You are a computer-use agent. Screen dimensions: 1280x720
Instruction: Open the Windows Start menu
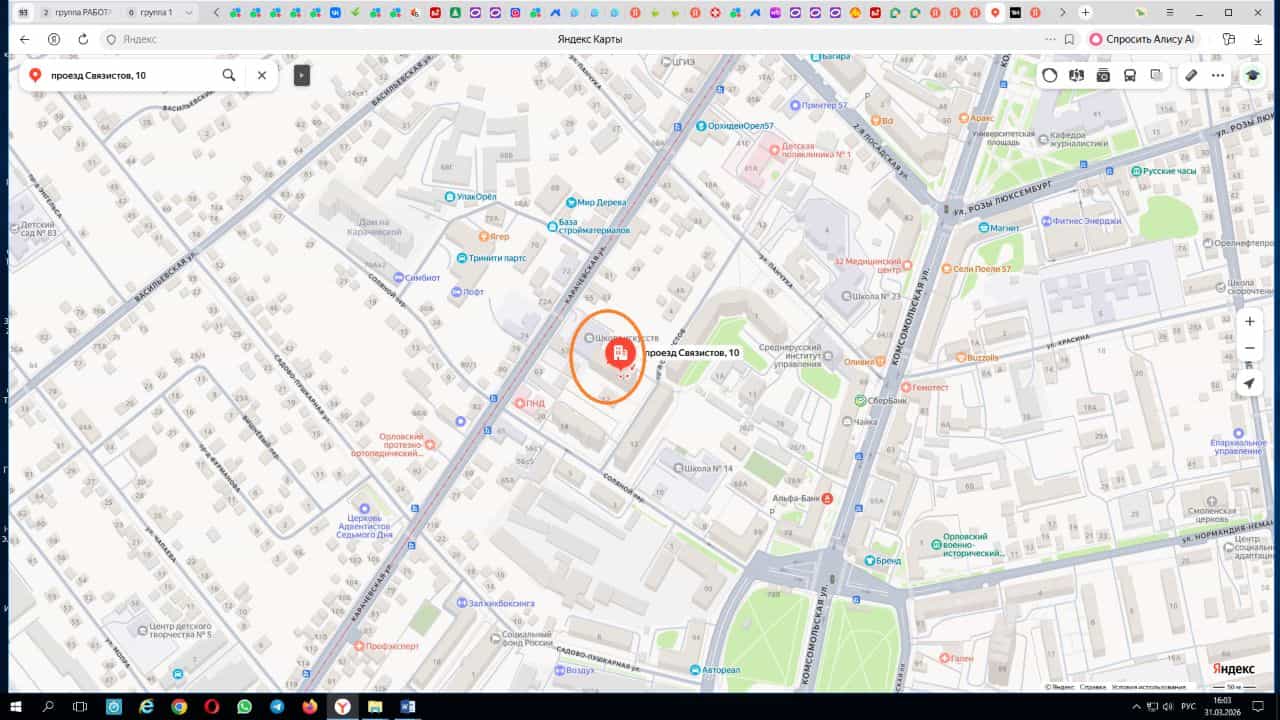(14, 706)
